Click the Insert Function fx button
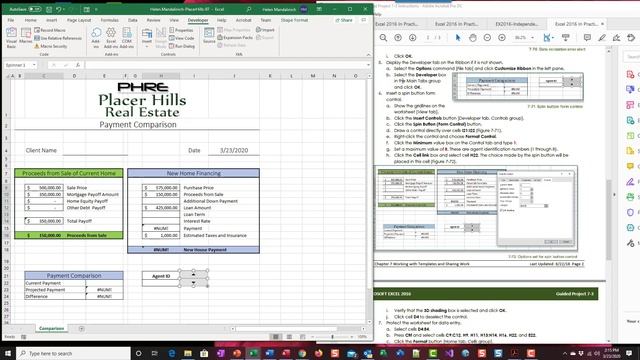640x360 pixels. coord(78,65)
